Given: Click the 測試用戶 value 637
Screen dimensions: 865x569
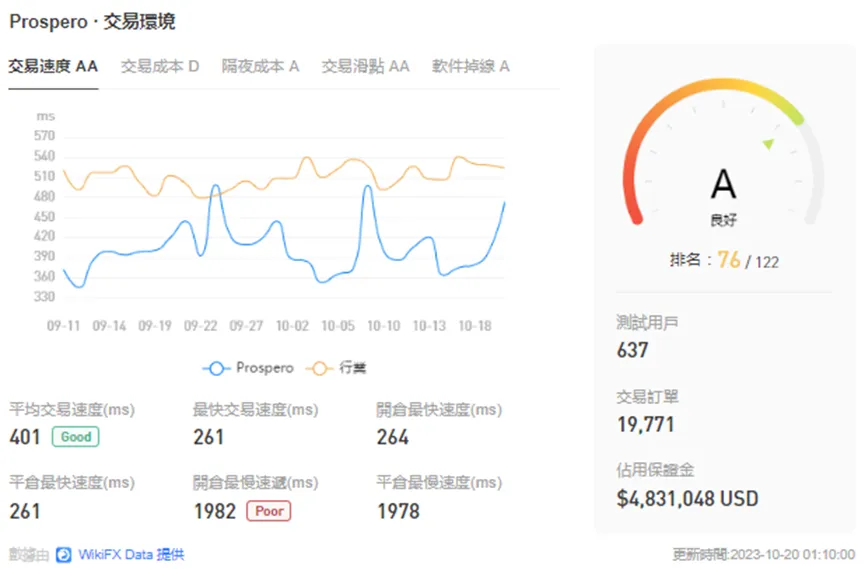Looking at the screenshot, I should tap(632, 350).
